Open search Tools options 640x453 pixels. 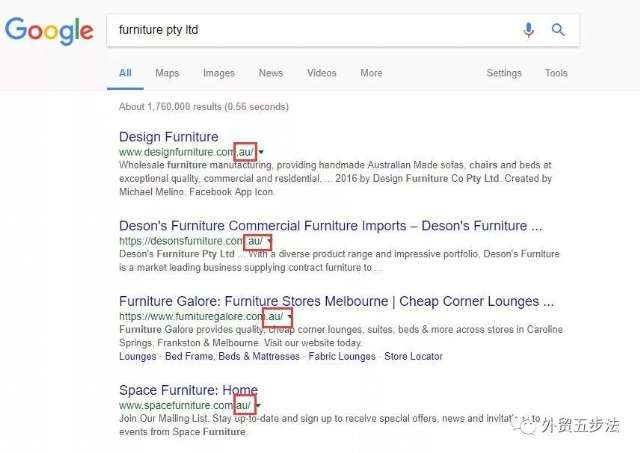tap(556, 73)
